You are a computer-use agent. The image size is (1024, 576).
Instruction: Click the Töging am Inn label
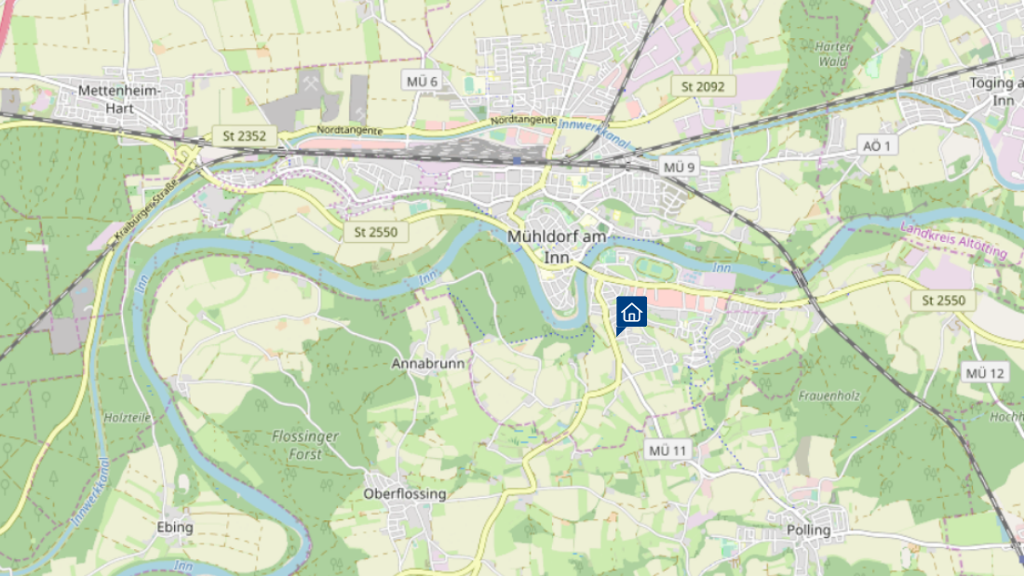click(x=996, y=91)
